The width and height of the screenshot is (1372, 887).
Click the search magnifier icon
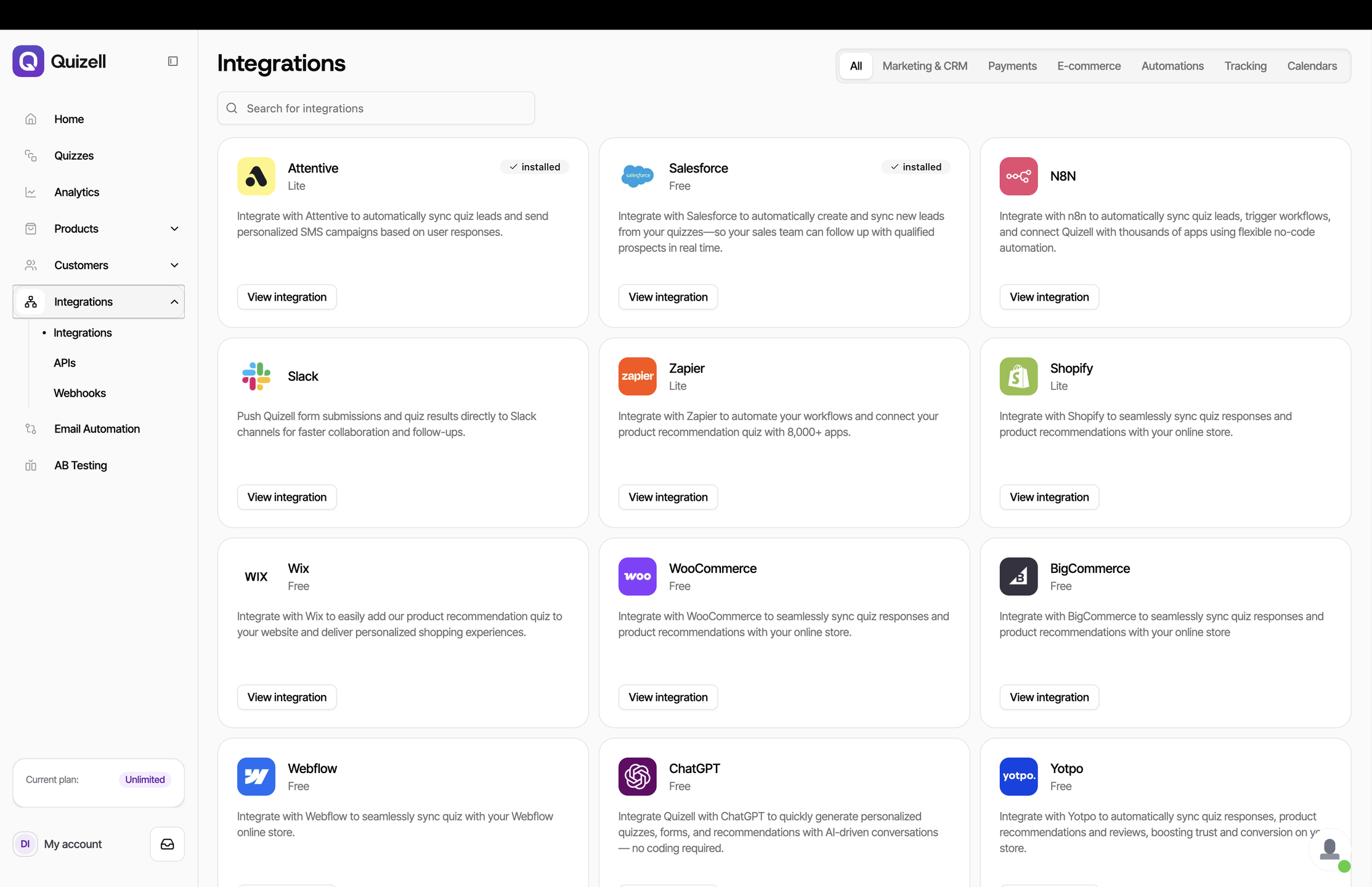[x=232, y=108]
